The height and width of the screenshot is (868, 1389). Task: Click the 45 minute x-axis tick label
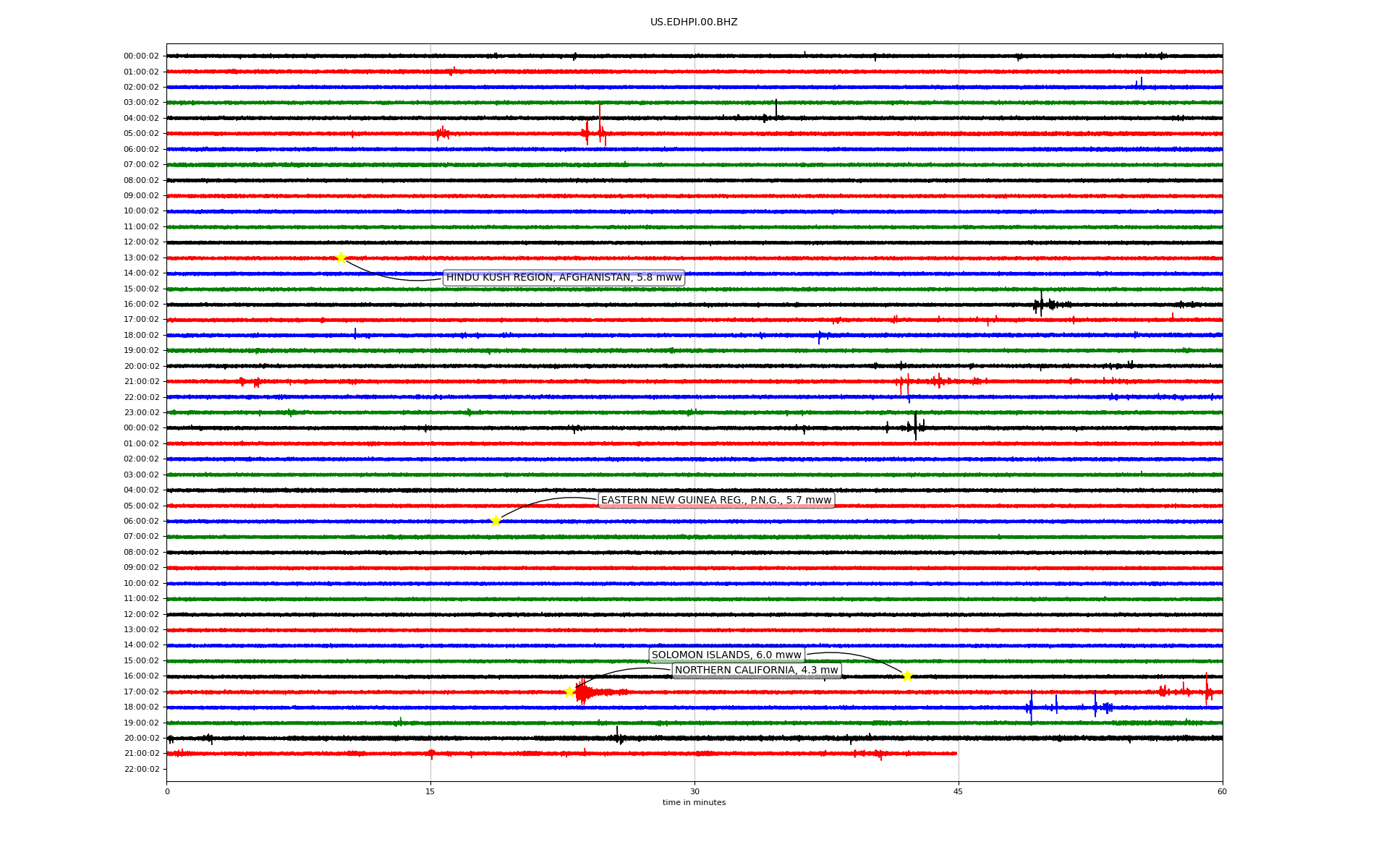958,791
